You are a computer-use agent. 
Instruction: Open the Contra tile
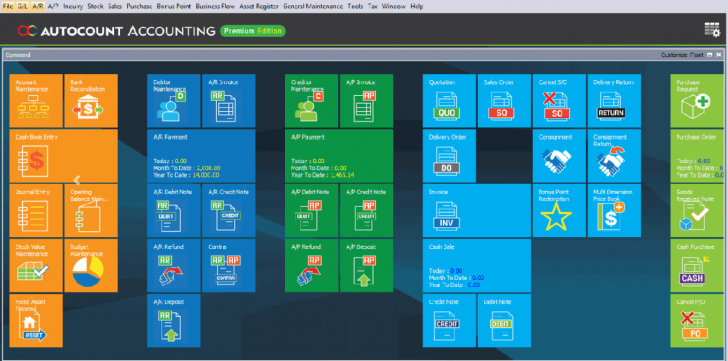click(x=228, y=265)
